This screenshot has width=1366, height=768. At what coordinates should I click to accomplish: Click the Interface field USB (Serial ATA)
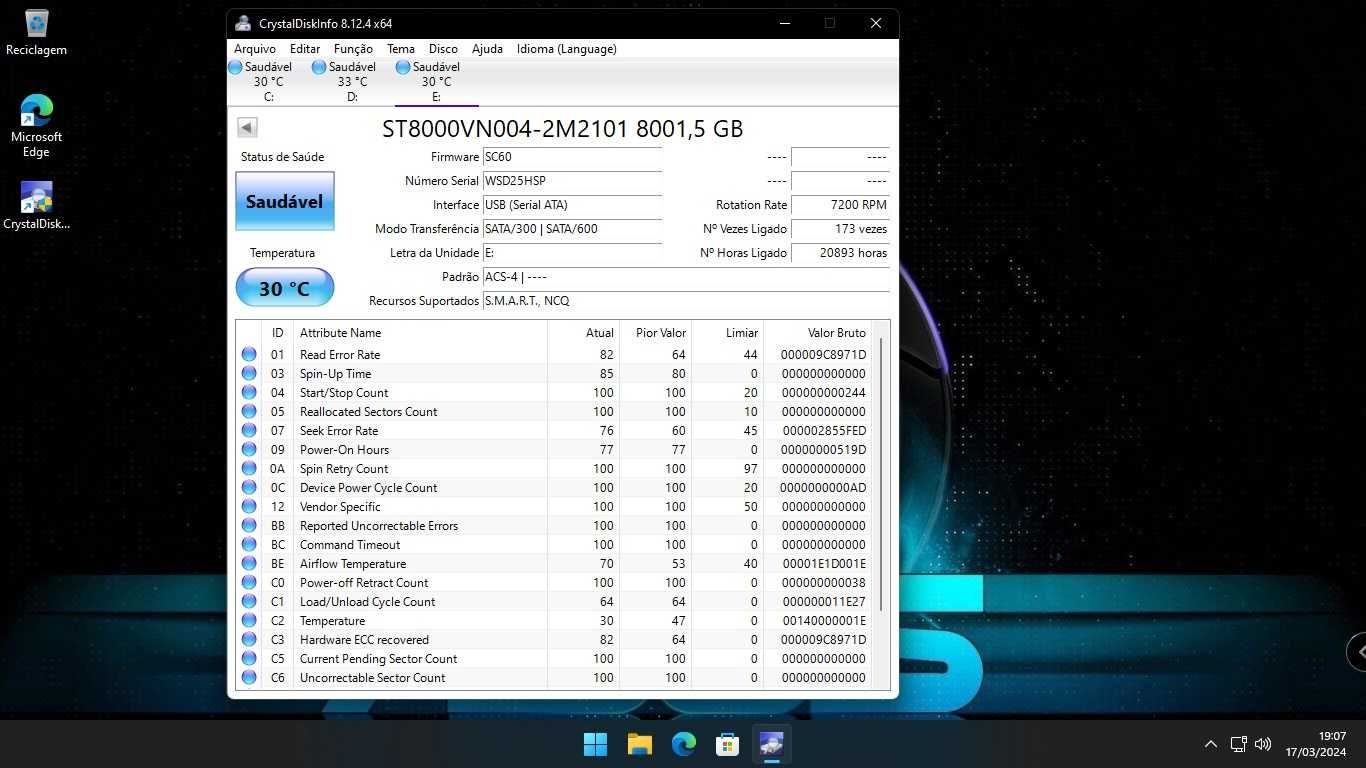coord(572,205)
